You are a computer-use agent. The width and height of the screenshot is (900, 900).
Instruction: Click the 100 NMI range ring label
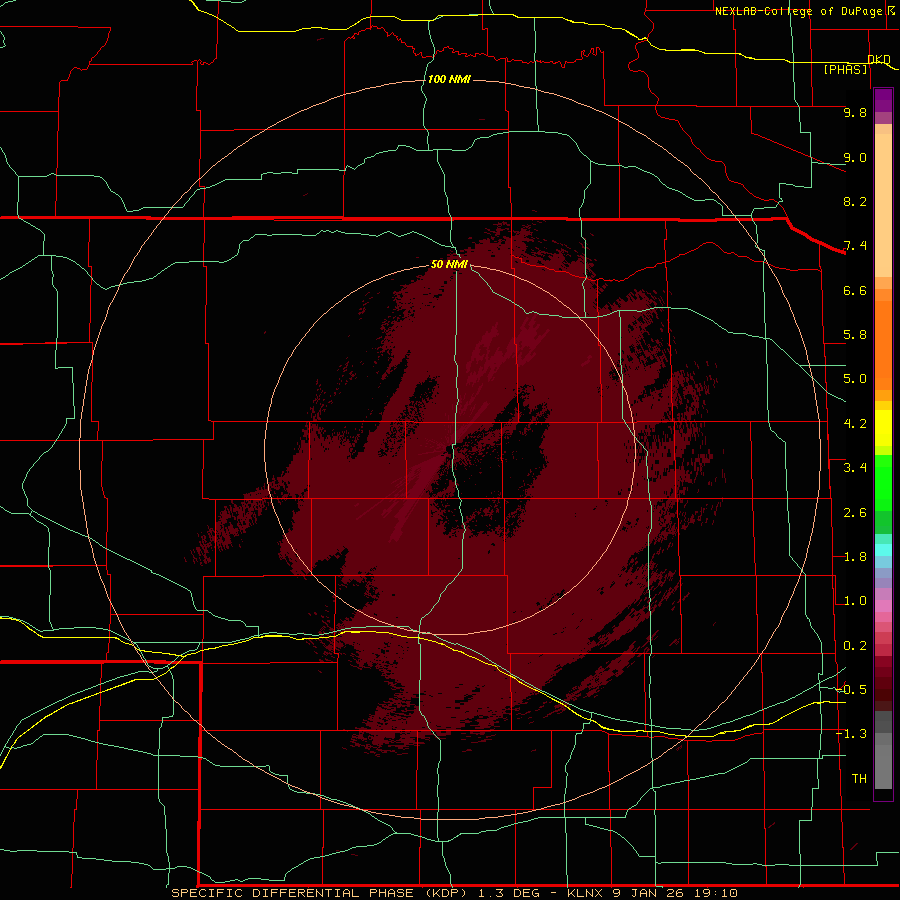(449, 79)
